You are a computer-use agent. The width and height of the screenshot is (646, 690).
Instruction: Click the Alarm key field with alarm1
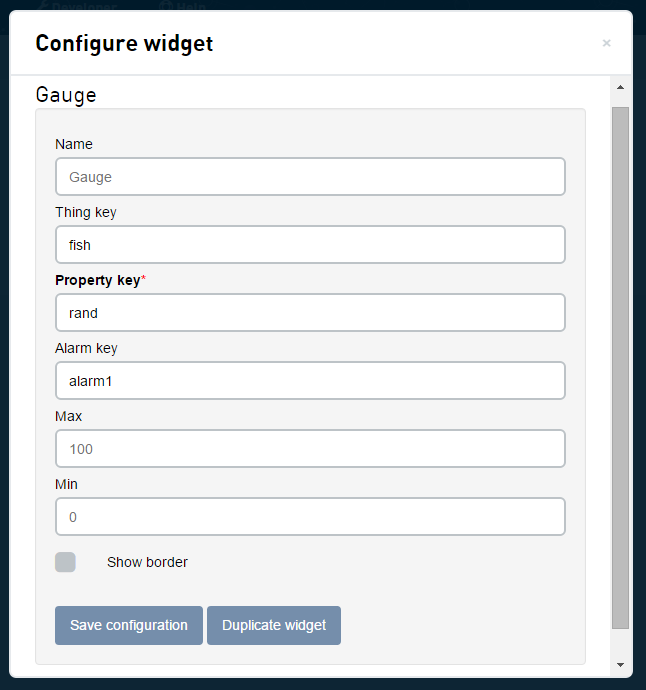pyautogui.click(x=310, y=381)
